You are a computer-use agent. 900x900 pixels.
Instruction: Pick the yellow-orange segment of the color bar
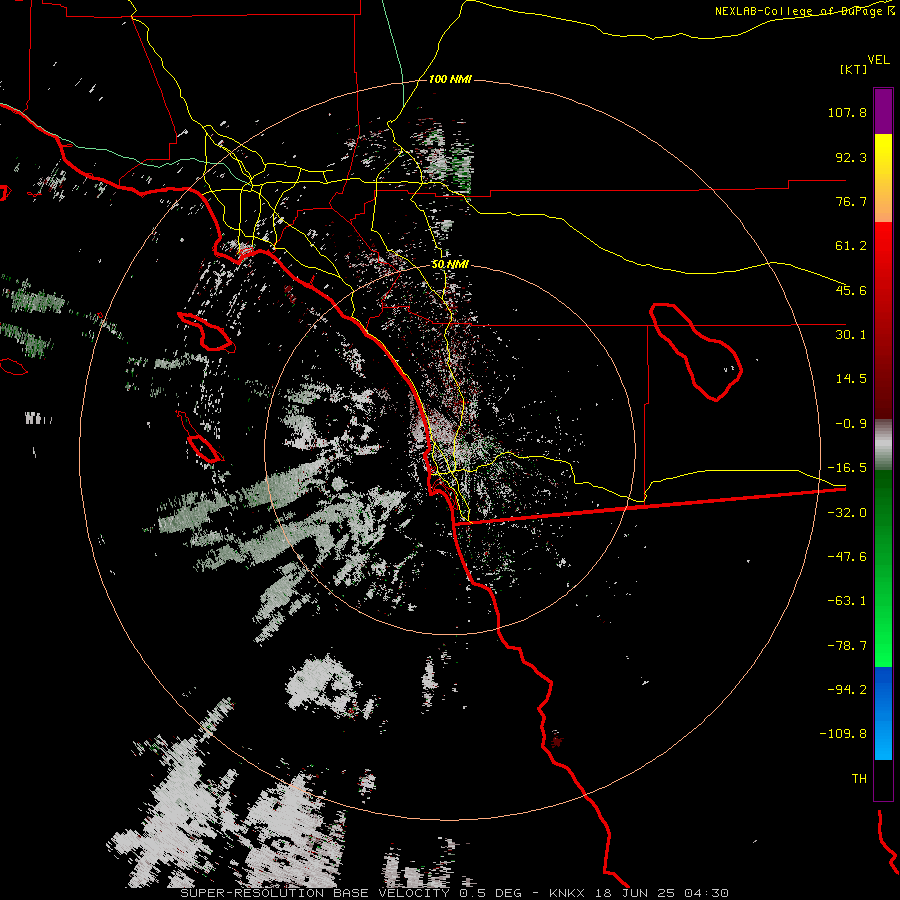[x=883, y=178]
